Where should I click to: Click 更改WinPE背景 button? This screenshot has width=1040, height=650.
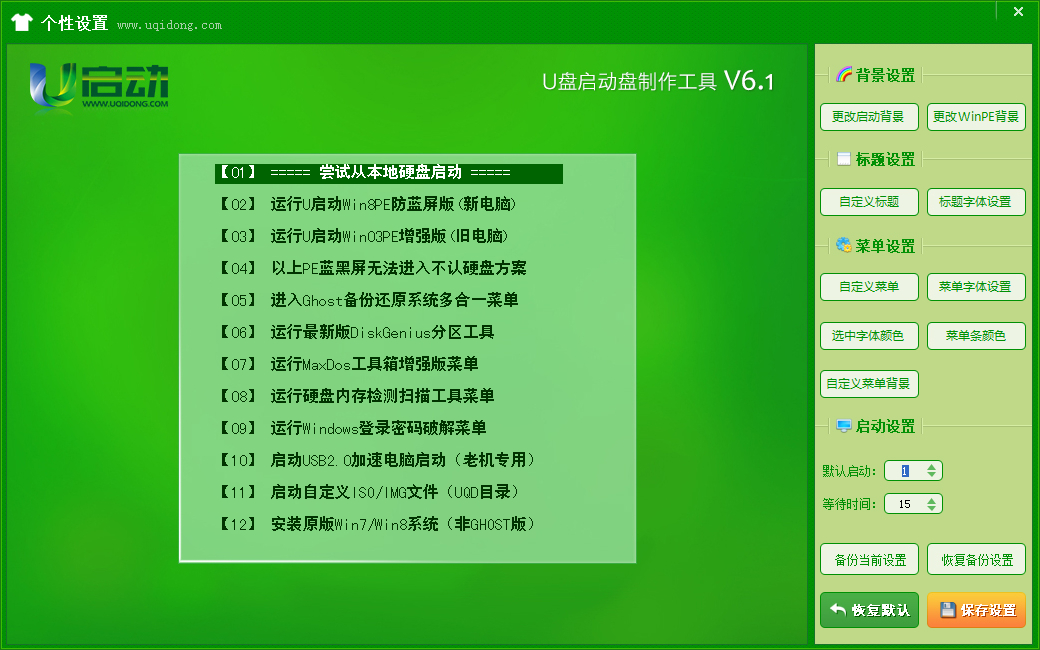976,117
